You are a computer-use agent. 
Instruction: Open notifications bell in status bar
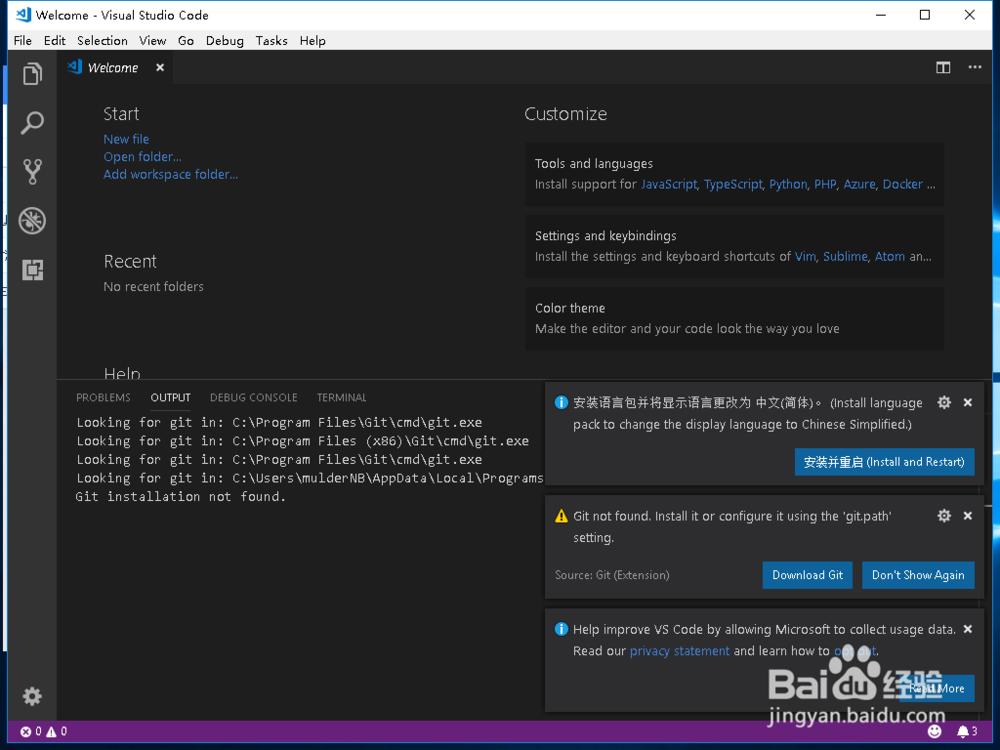click(967, 731)
